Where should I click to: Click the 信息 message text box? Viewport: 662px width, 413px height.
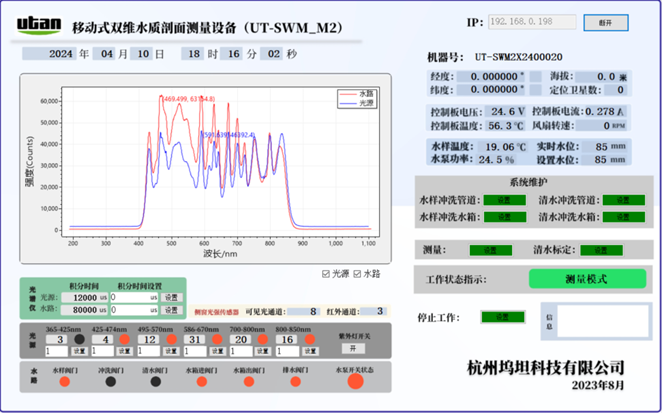599,318
